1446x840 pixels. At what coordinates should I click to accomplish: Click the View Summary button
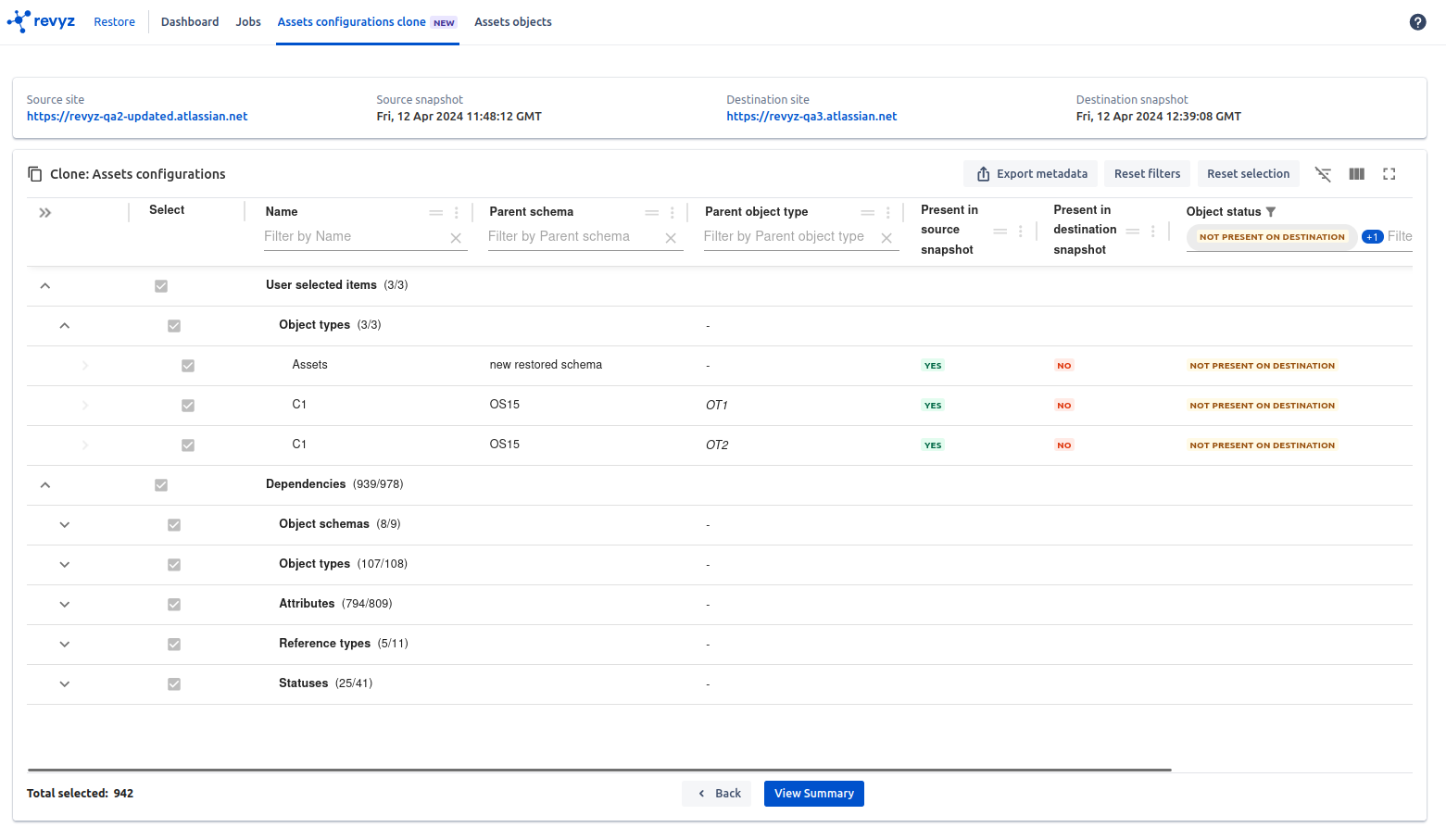[x=814, y=794]
